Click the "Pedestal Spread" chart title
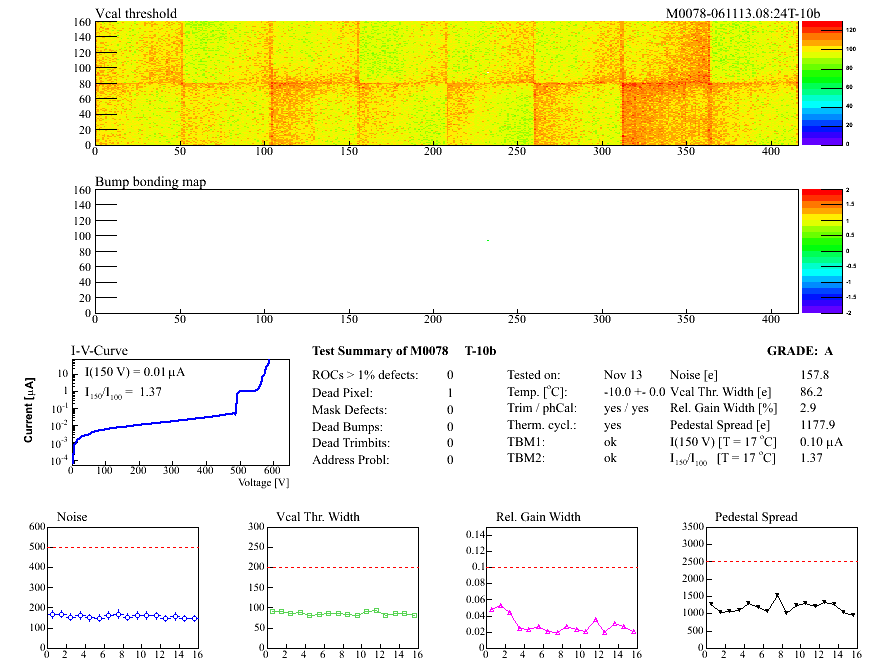Image resolution: width=896 pixels, height=672 pixels. pyautogui.click(x=756, y=517)
